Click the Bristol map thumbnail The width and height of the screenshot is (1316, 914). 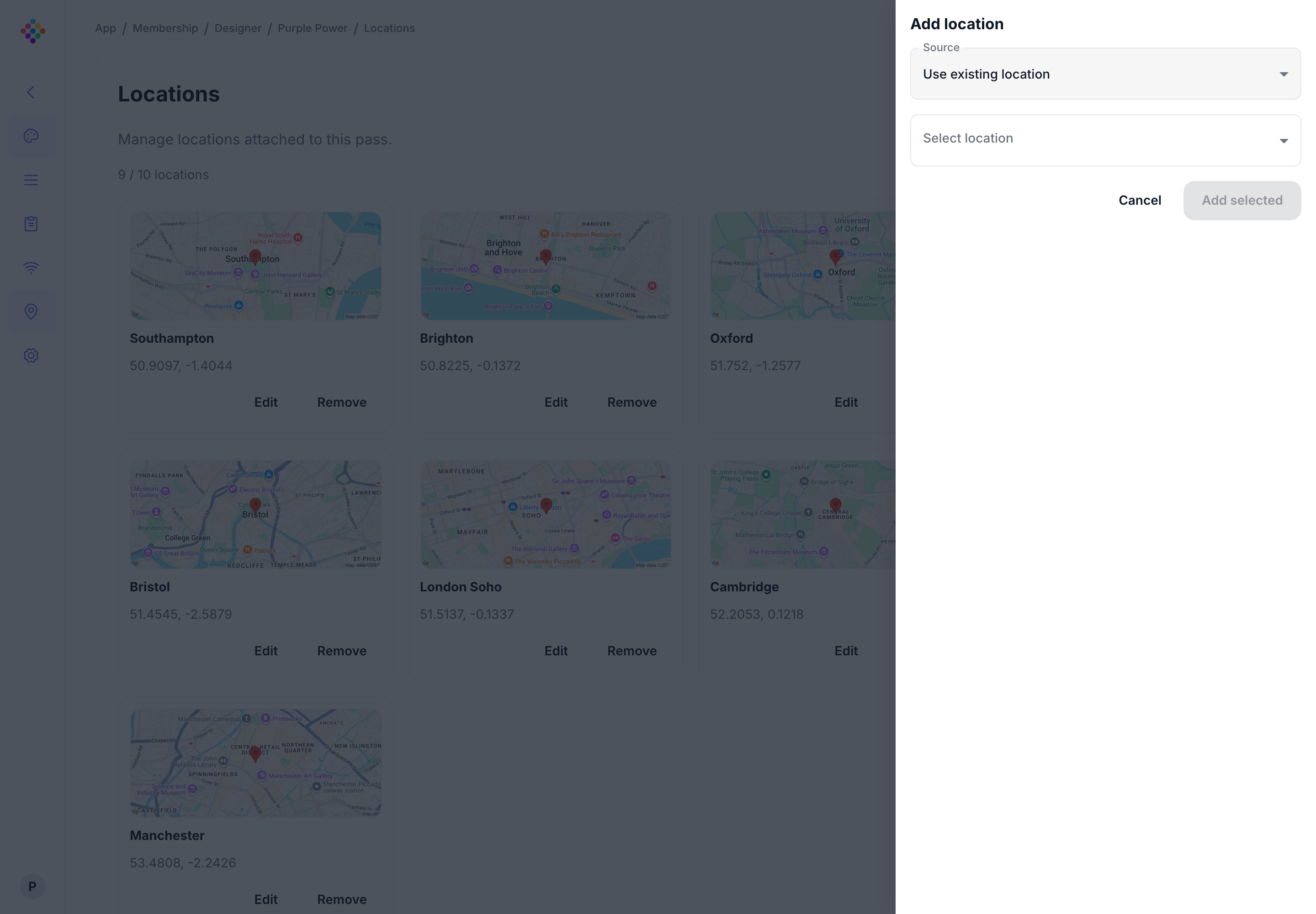tap(255, 514)
